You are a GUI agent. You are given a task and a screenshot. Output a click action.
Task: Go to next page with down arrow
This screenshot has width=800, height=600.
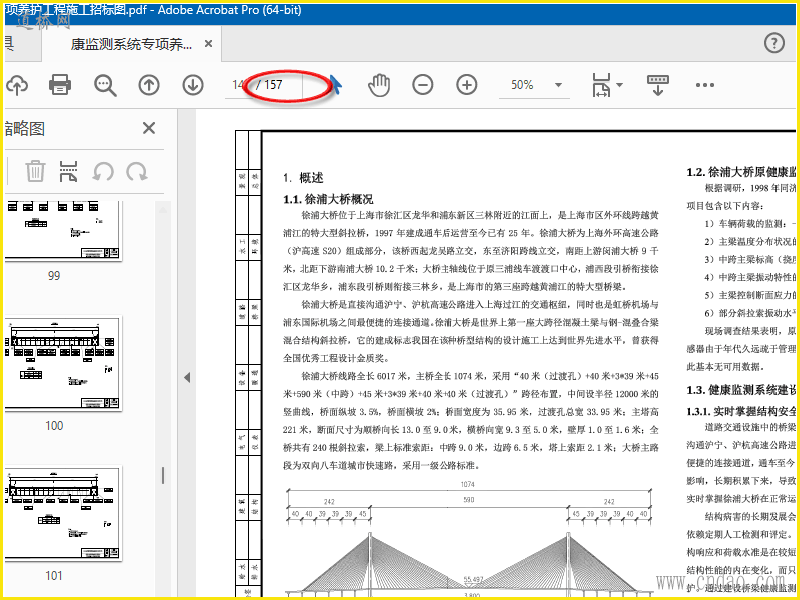click(193, 85)
